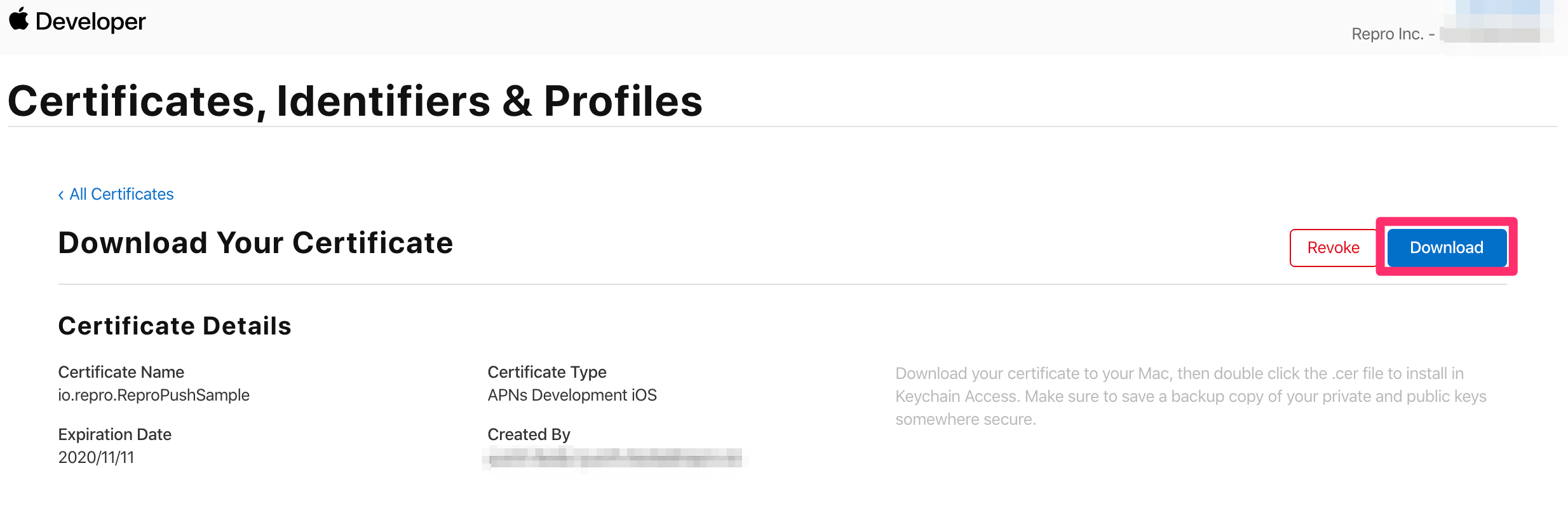The height and width of the screenshot is (510, 1568).
Task: Click the blurred Created By value
Action: pyautogui.click(x=614, y=458)
